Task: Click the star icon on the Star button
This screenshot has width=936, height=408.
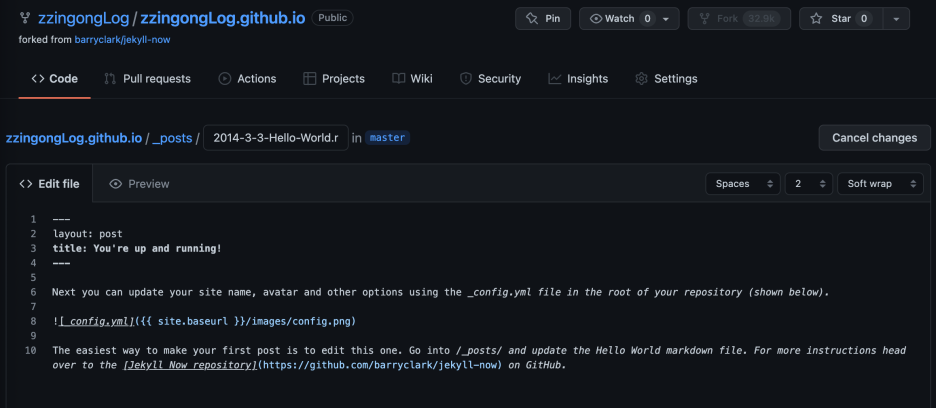Action: pos(816,19)
